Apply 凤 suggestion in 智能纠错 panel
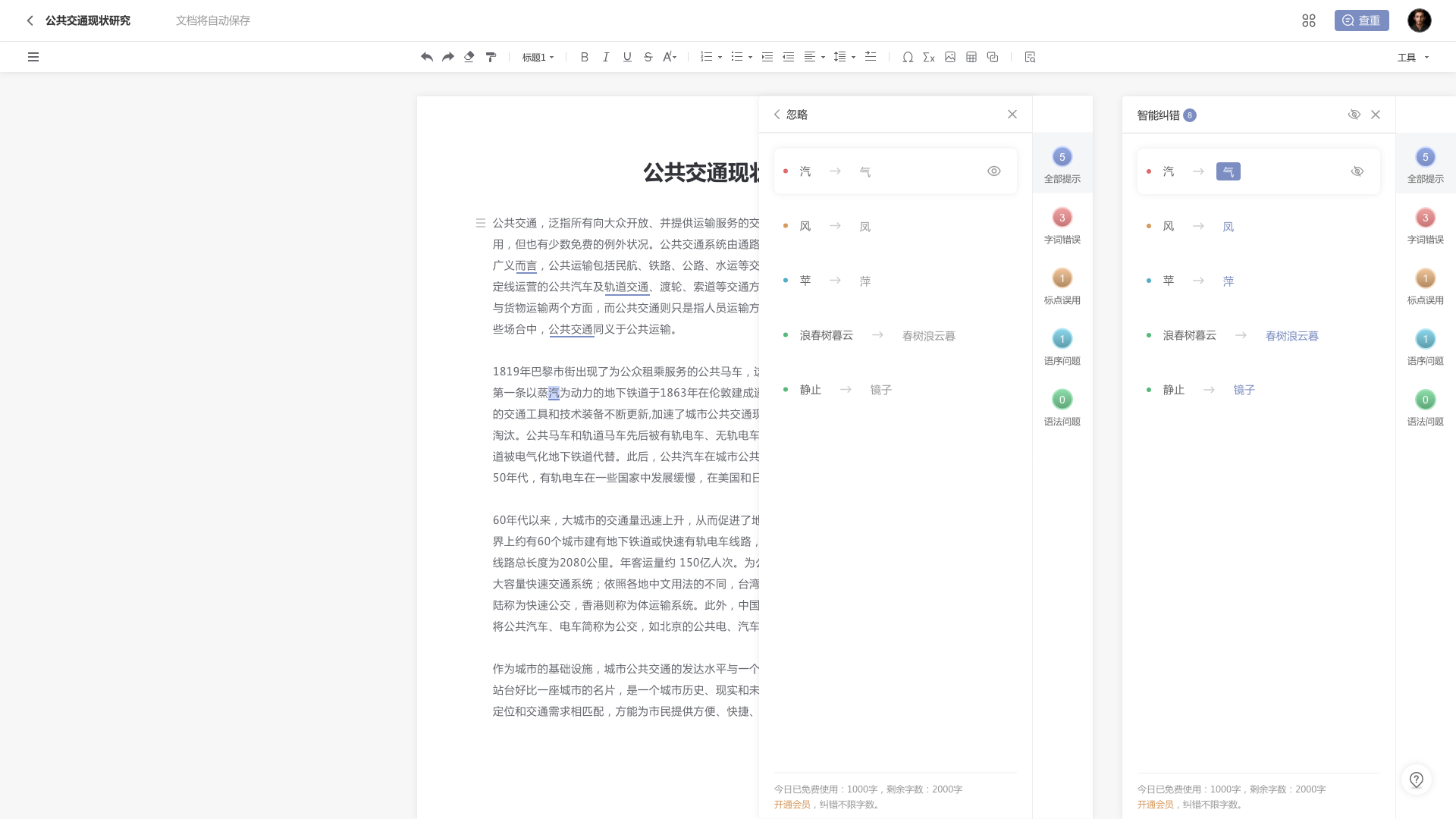 click(1228, 226)
